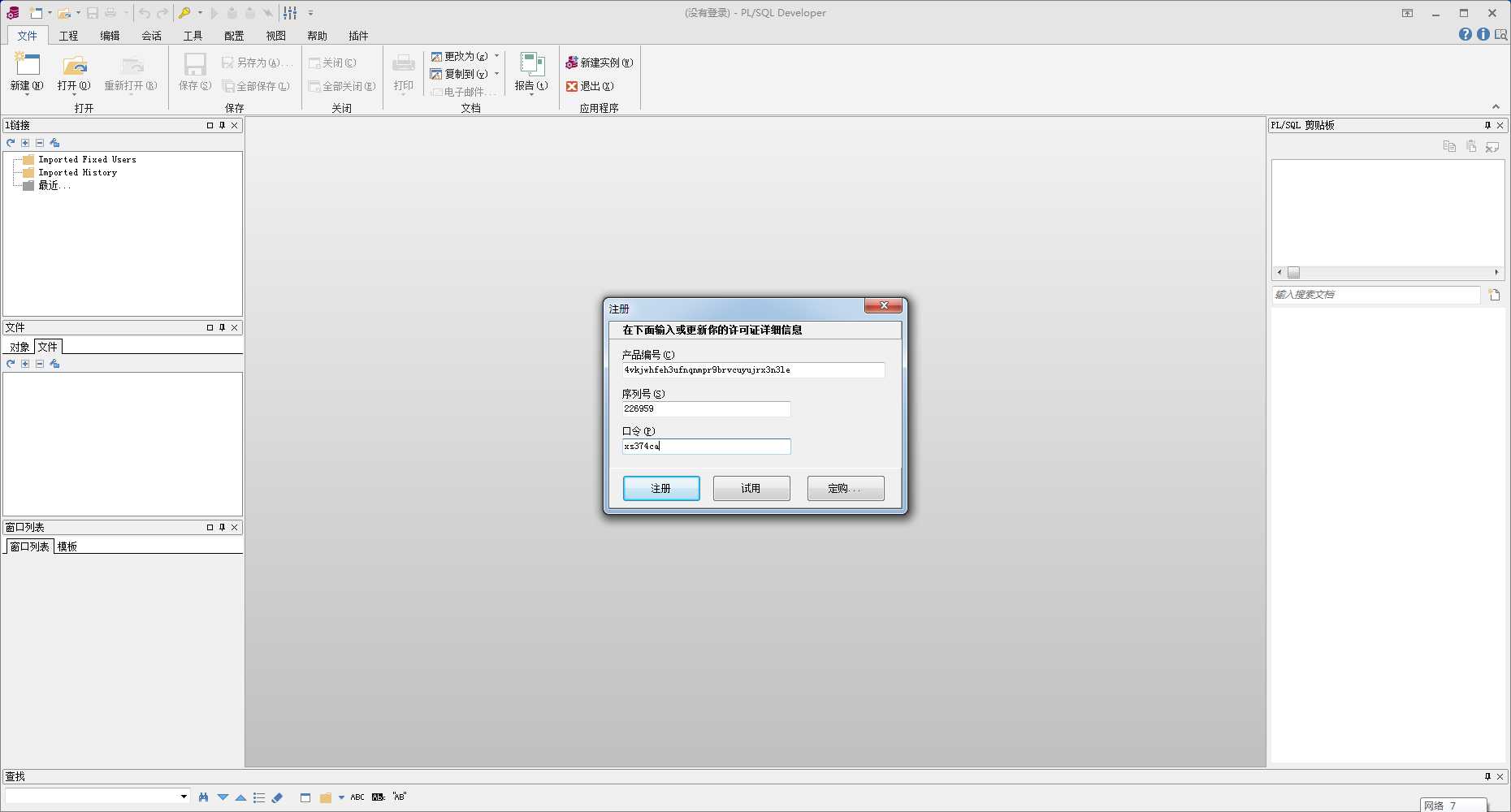Image resolution: width=1511 pixels, height=812 pixels.
Task: Switch to the 对象 tab
Action: click(19, 347)
